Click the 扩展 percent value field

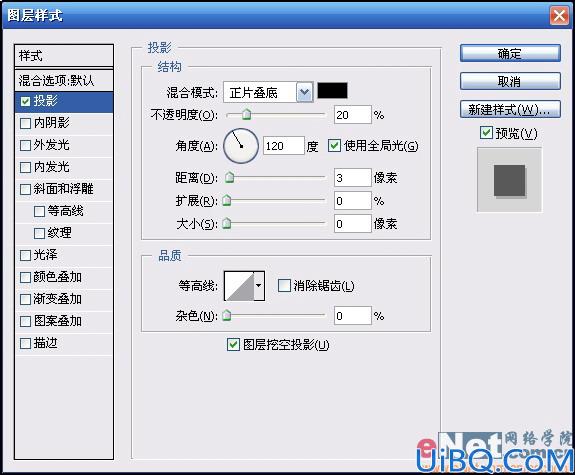(353, 201)
